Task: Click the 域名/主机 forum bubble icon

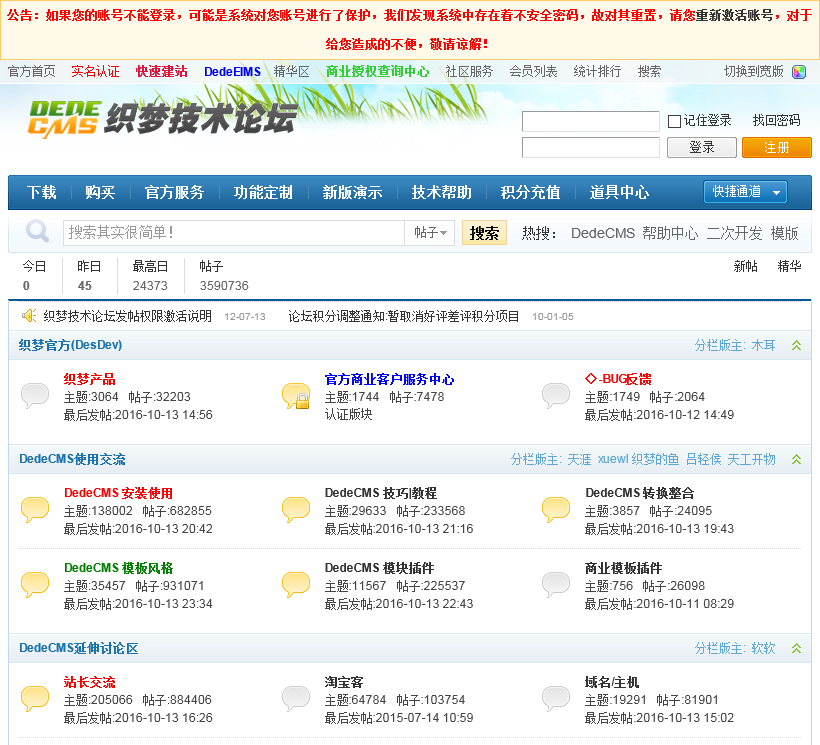Action: (x=556, y=699)
